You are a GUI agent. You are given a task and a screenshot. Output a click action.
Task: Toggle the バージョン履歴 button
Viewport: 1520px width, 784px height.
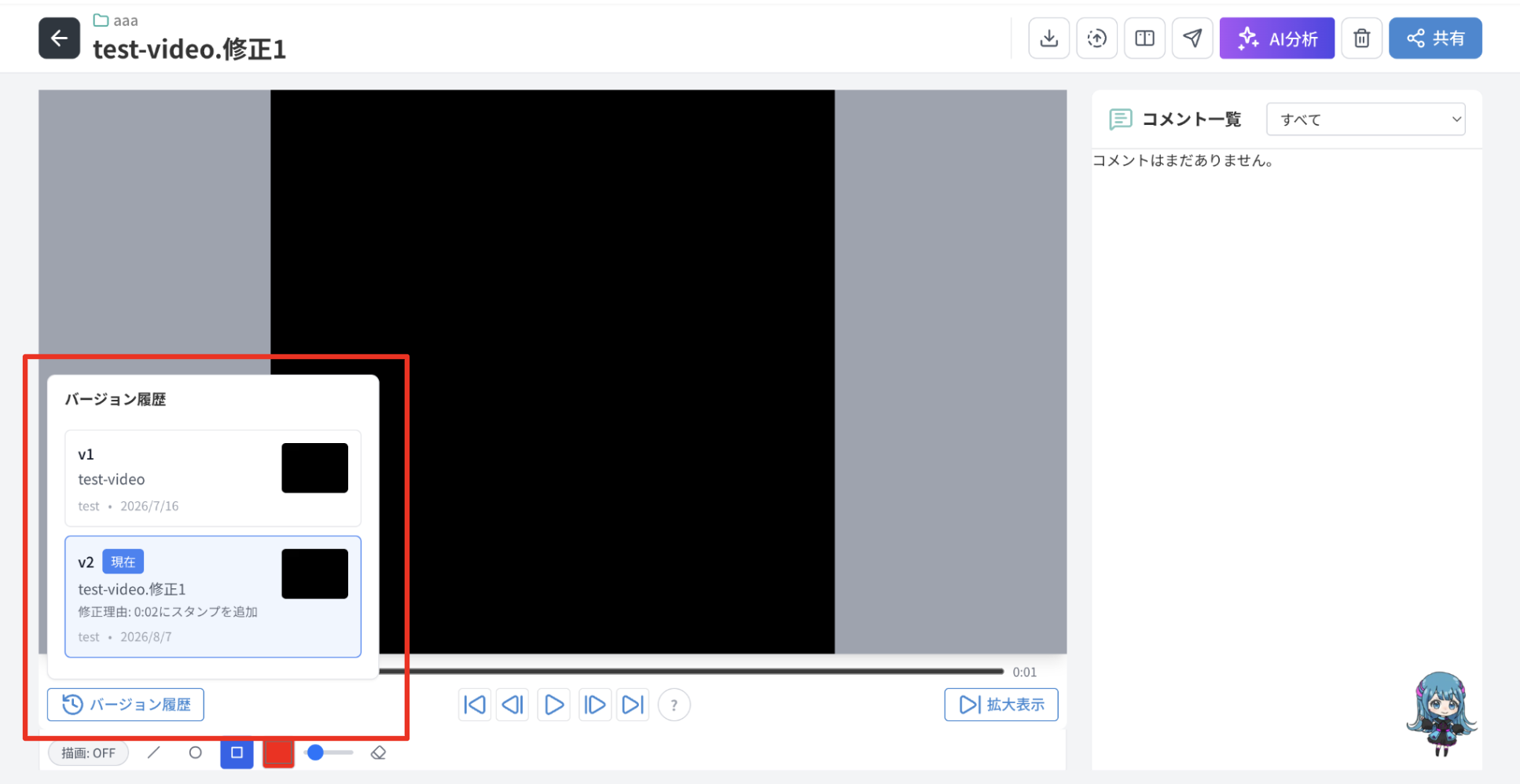(126, 705)
